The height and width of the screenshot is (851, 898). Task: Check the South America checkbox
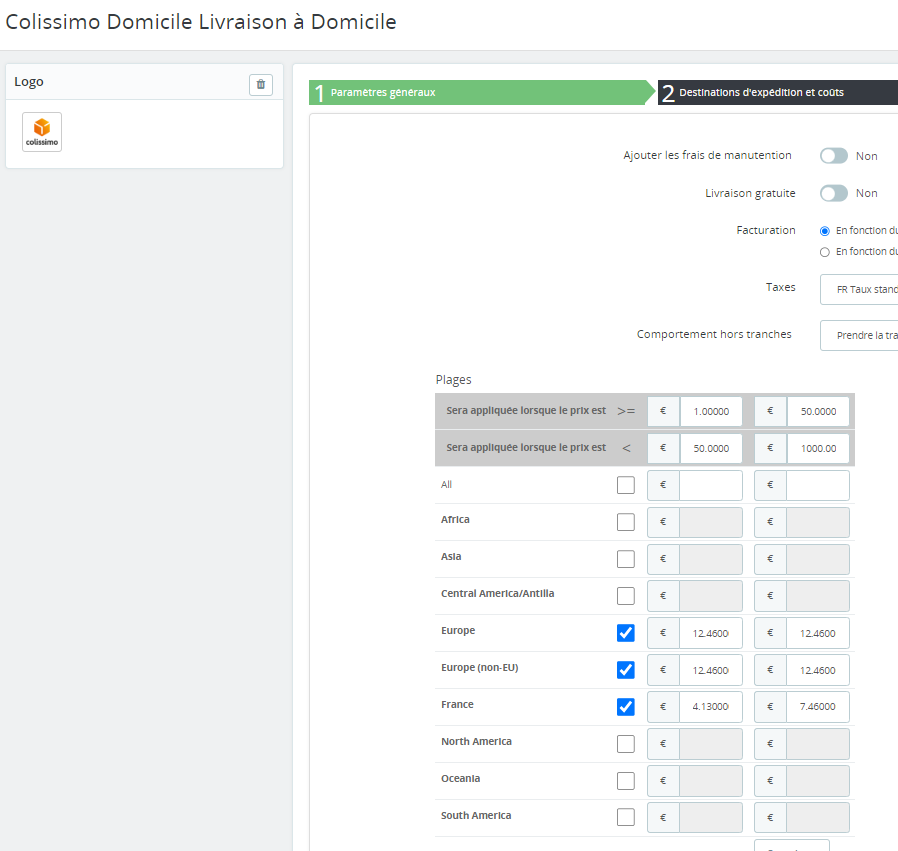click(x=625, y=817)
